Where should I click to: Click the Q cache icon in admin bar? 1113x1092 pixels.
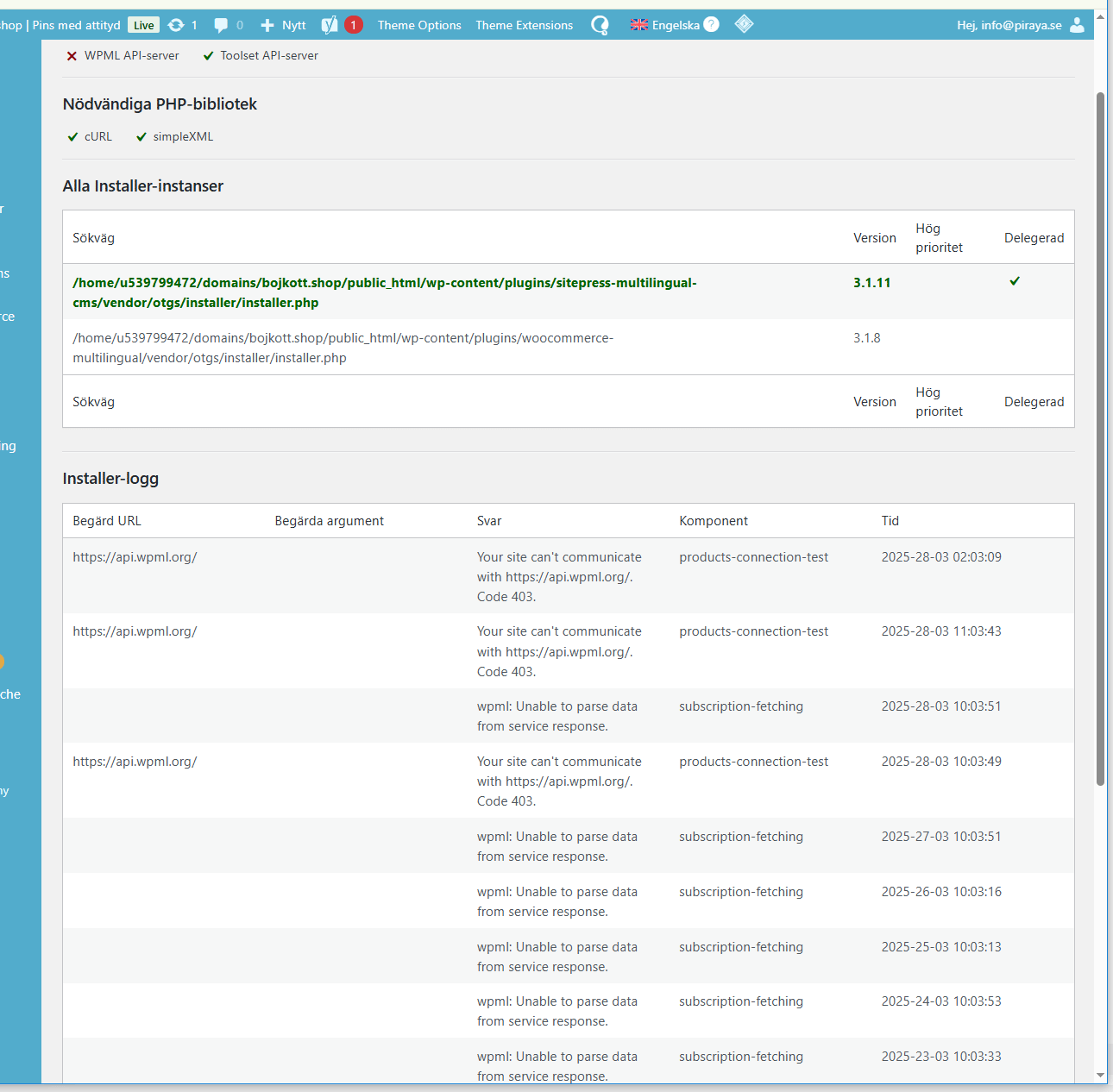click(x=600, y=25)
